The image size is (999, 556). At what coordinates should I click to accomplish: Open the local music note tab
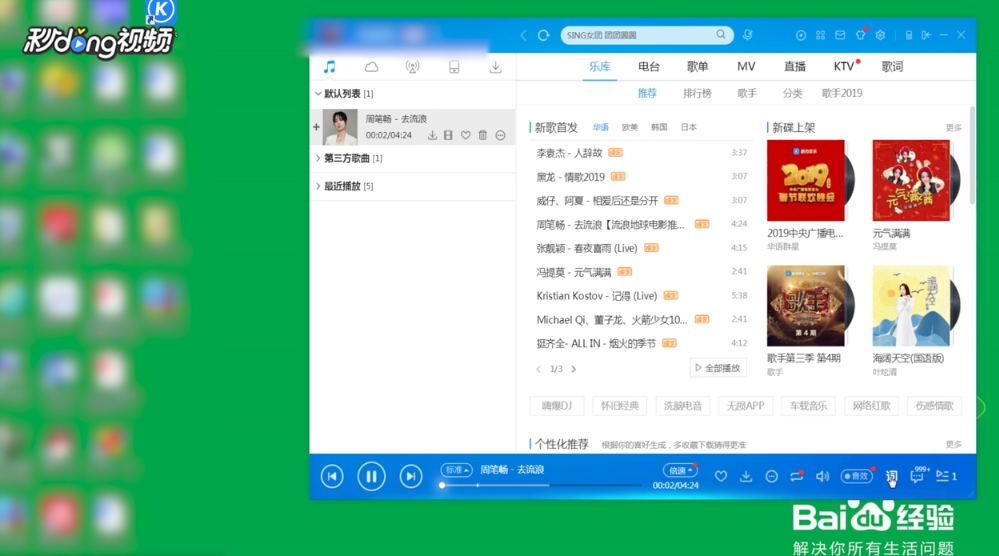329,67
